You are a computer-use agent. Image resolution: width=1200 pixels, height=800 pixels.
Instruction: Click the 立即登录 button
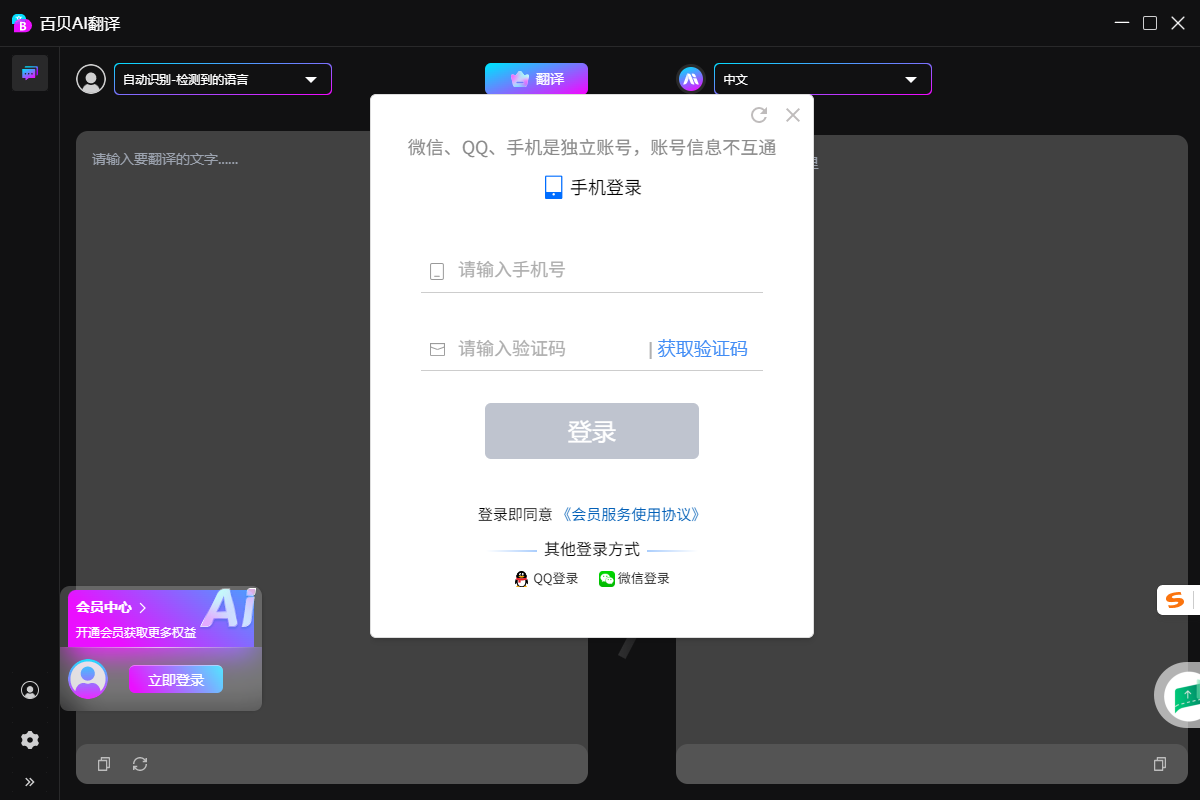coord(176,680)
